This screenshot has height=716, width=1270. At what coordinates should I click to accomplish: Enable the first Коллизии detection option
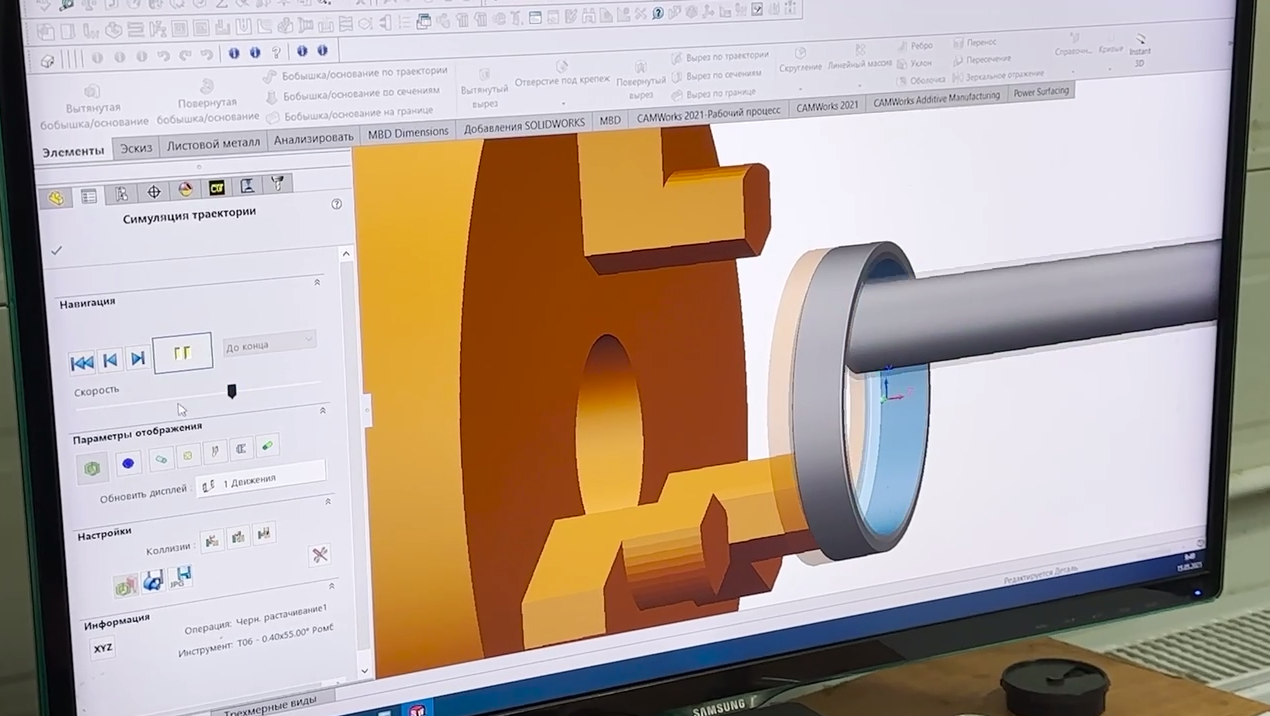[x=211, y=540]
